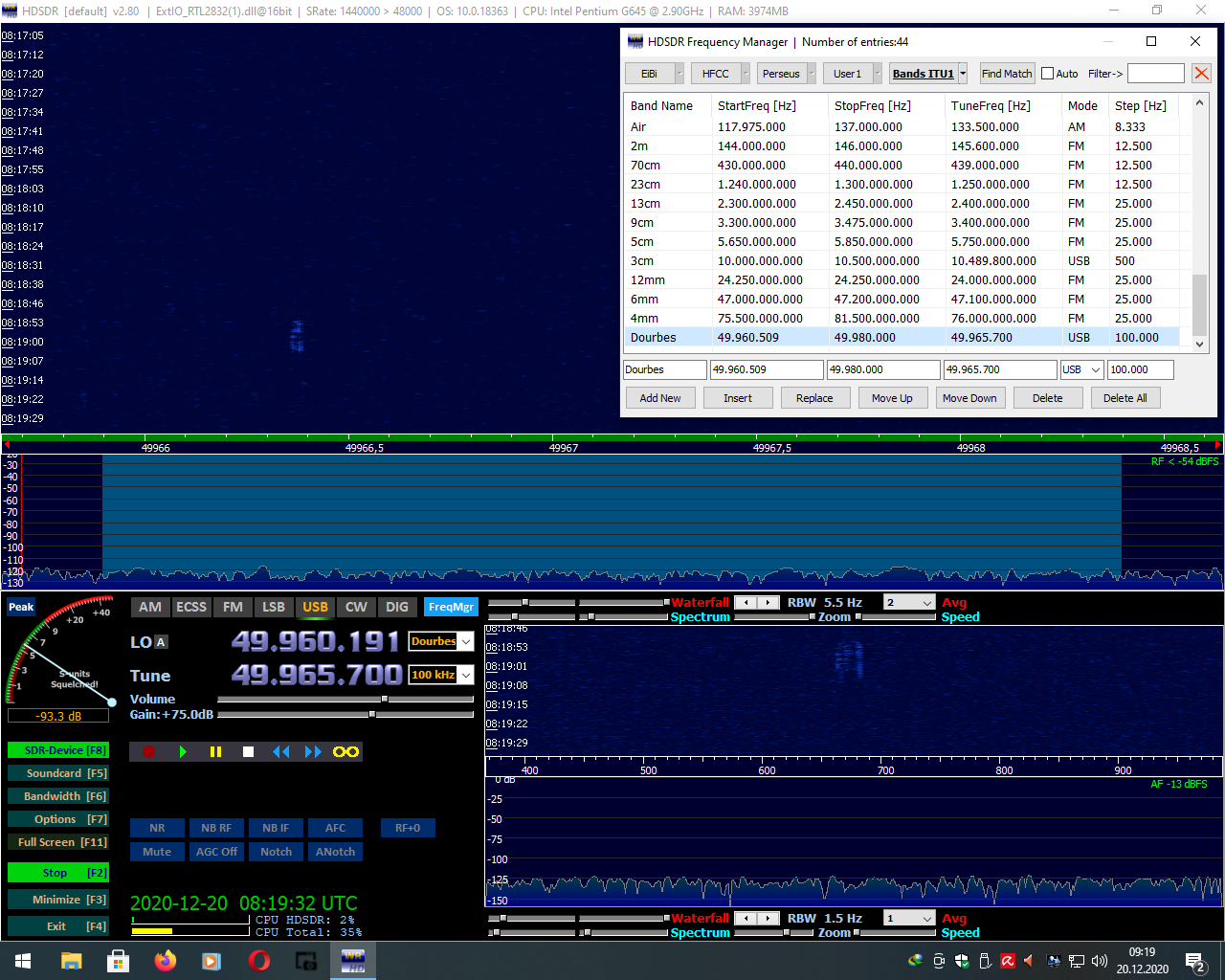
Task: Click the Find Match button
Action: click(x=1007, y=74)
